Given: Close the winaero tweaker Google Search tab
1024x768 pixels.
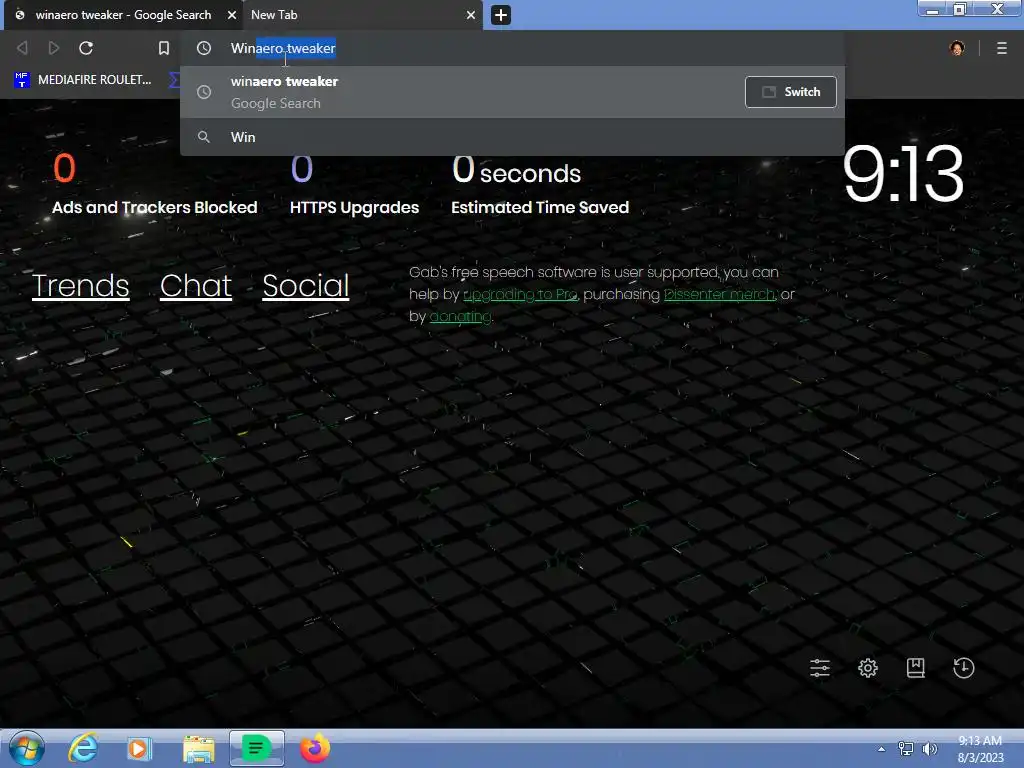Looking at the screenshot, I should coord(231,14).
